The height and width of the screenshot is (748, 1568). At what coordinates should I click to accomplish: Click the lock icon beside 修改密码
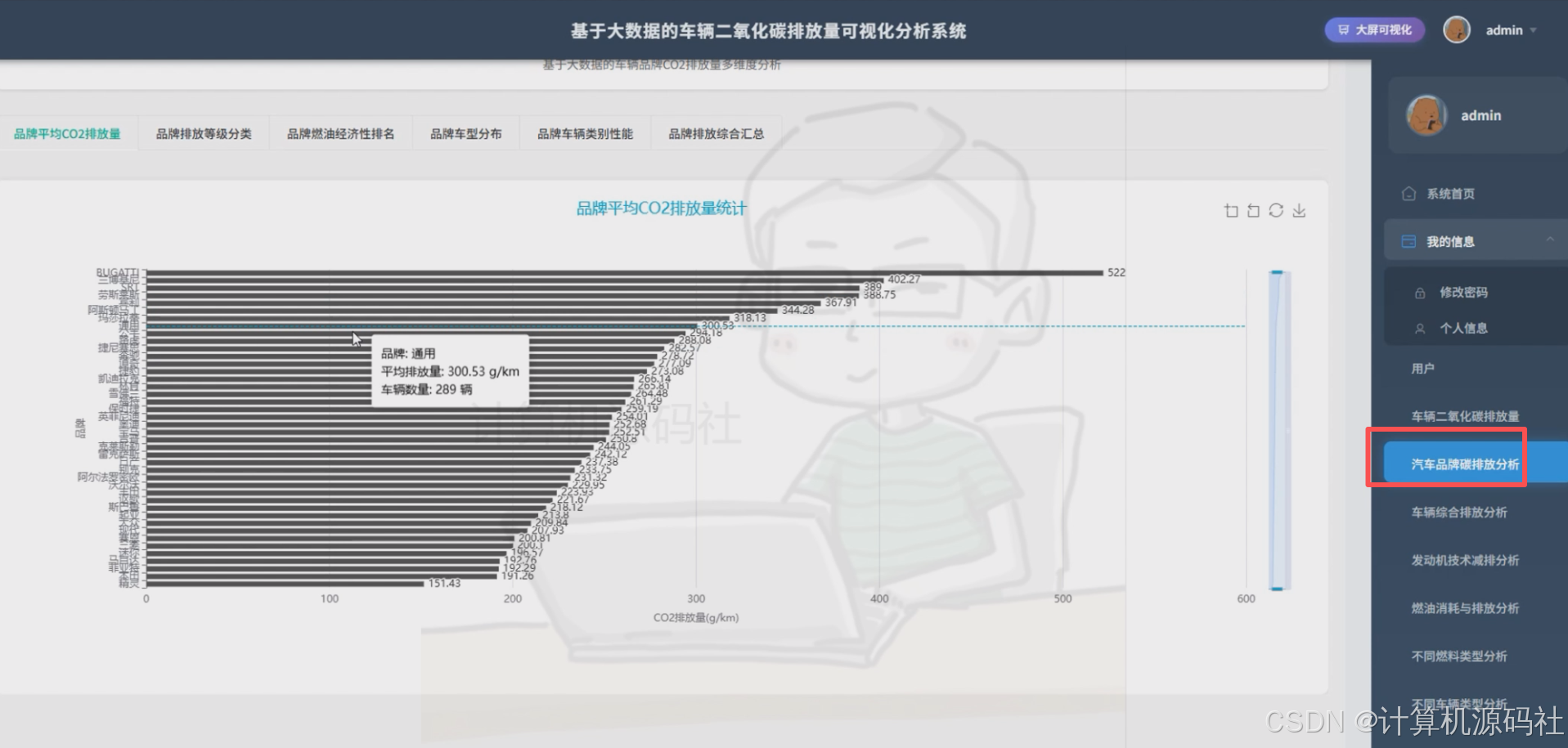click(x=1420, y=293)
